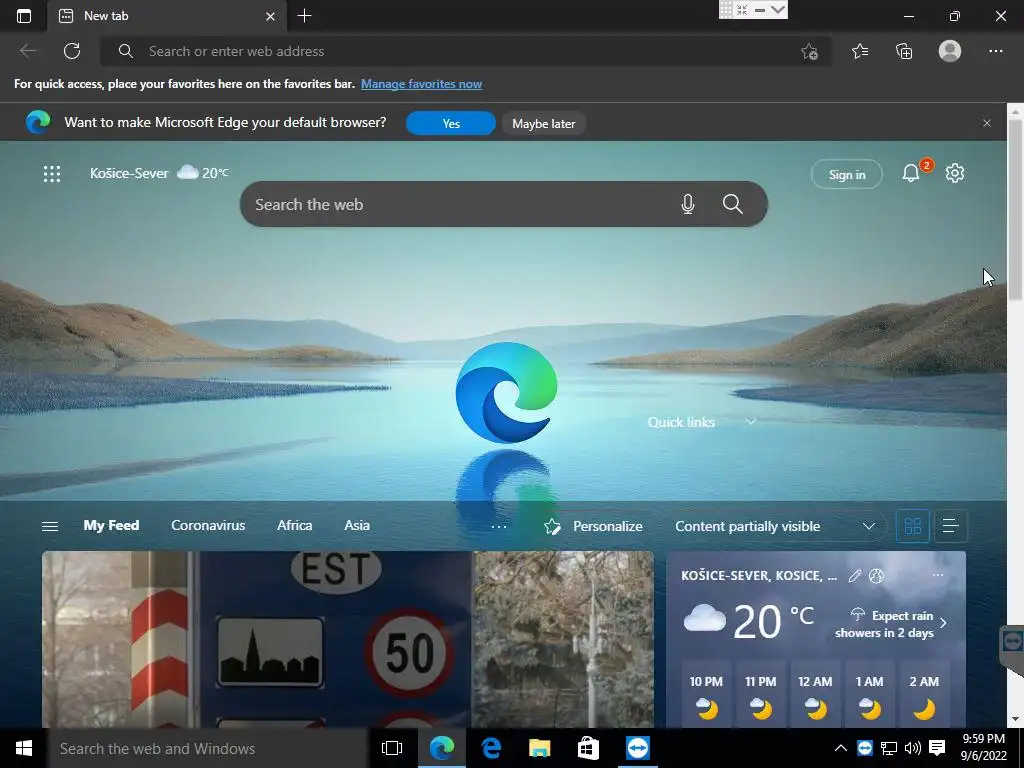
Task: Open Microsoft Store from taskbar
Action: [x=588, y=748]
